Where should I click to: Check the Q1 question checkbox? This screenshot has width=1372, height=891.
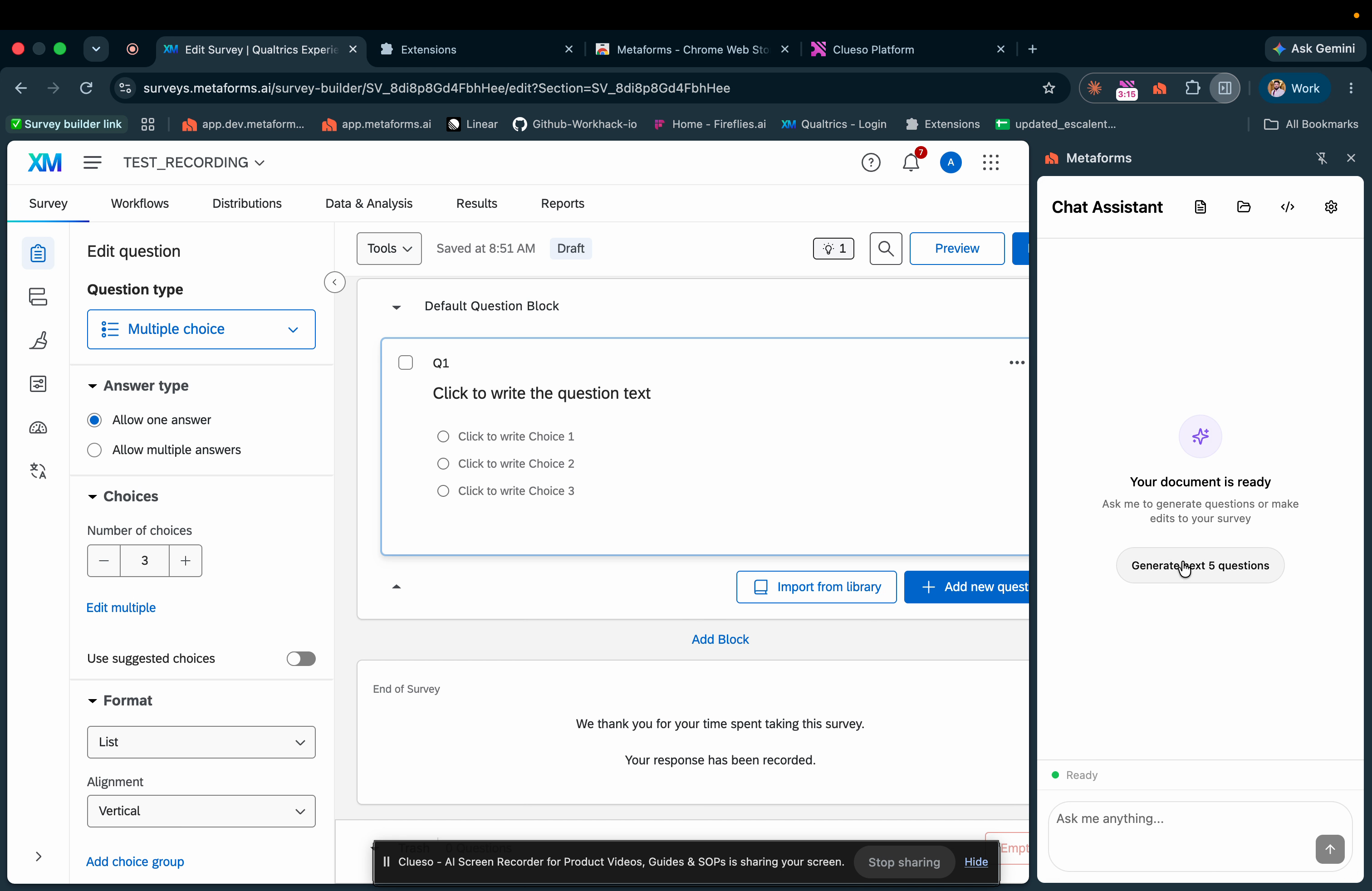[406, 362]
